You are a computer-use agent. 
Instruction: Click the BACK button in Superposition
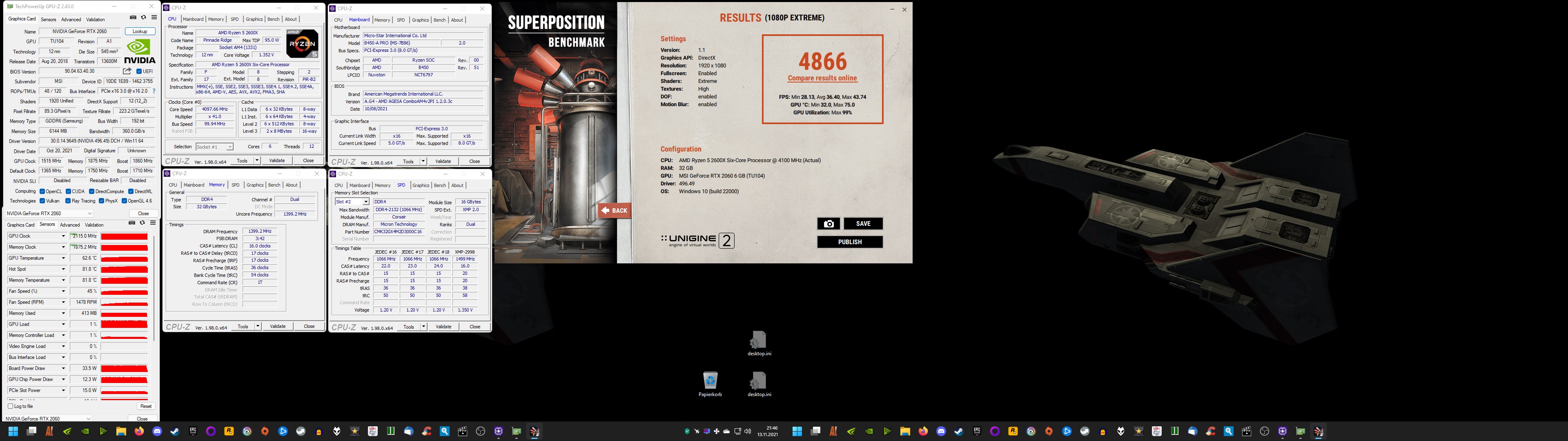614,210
